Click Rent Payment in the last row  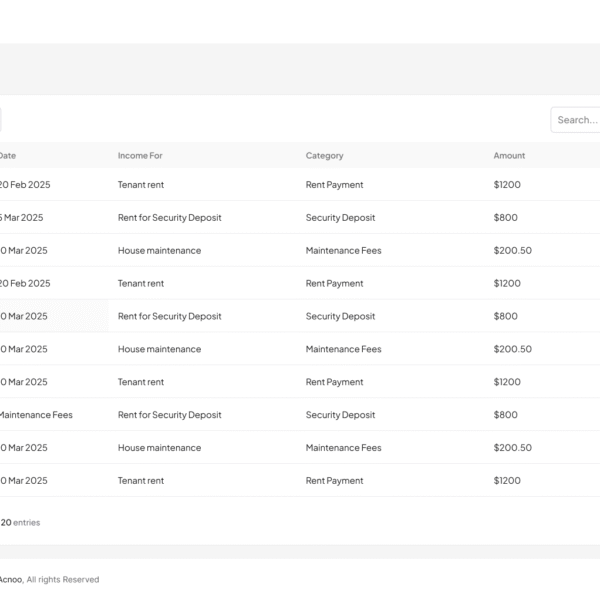(334, 481)
